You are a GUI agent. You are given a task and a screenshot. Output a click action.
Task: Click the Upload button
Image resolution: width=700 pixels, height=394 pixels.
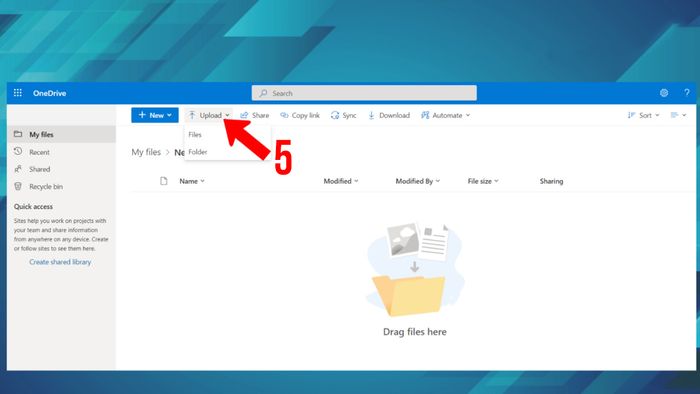coord(208,115)
